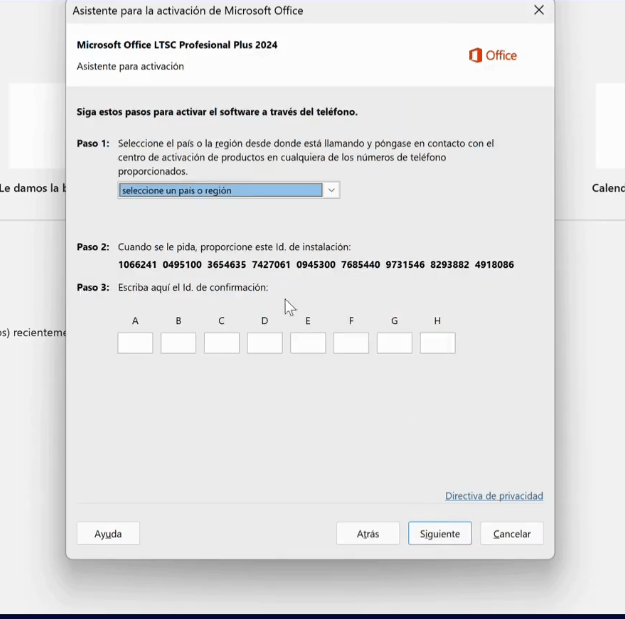Viewport: 625px width, 619px height.
Task: Click confirmation ID field H
Action: point(438,343)
